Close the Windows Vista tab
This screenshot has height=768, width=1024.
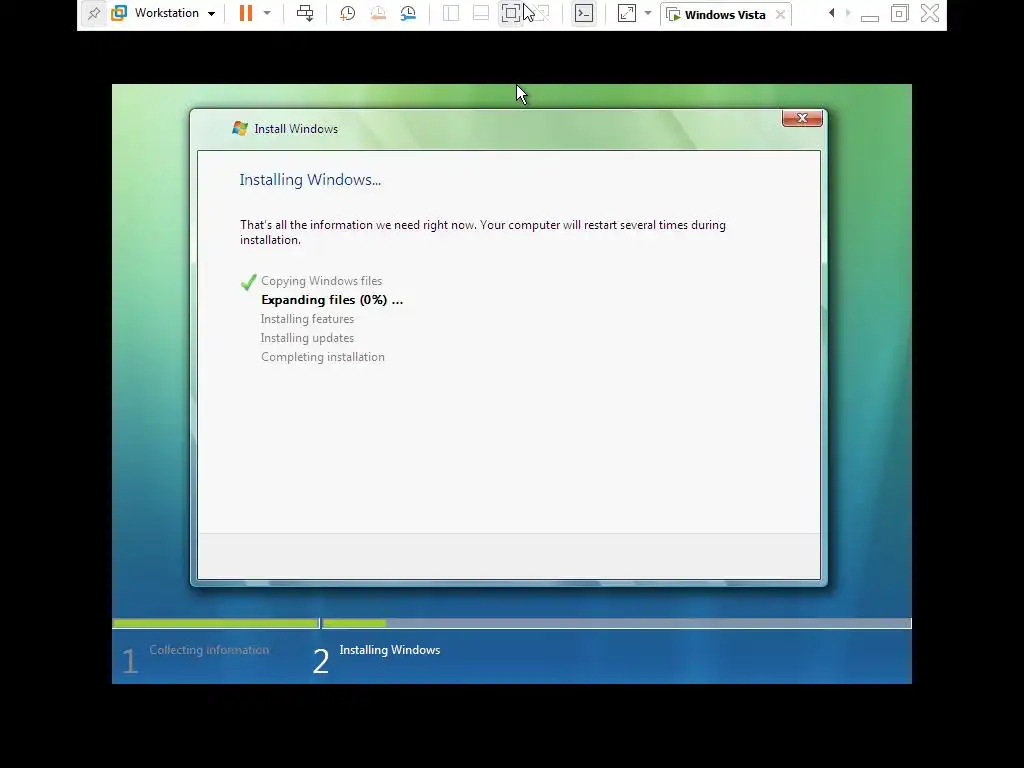point(780,14)
